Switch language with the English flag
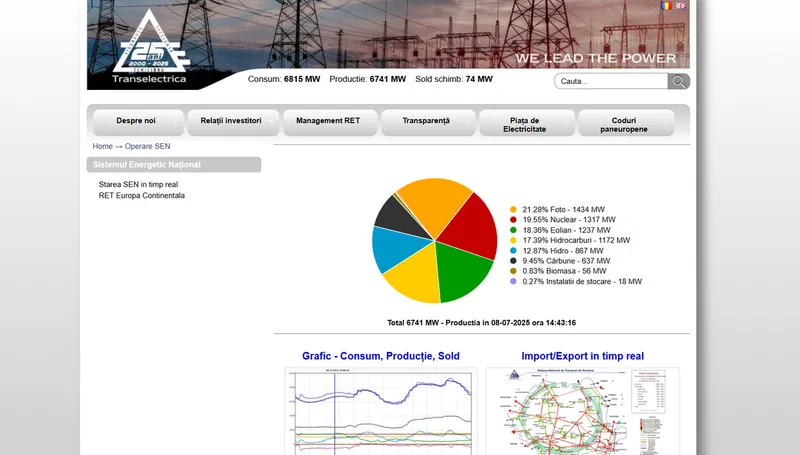 681,6
